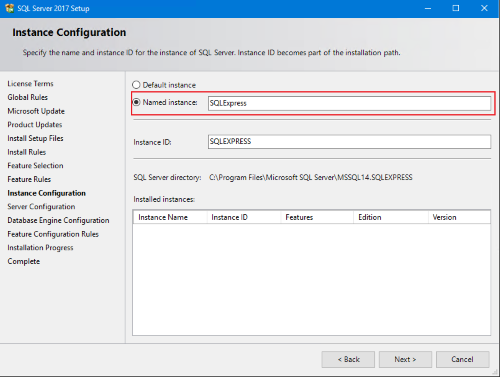
Task: Open the Feature Selection step
Action: (35, 166)
